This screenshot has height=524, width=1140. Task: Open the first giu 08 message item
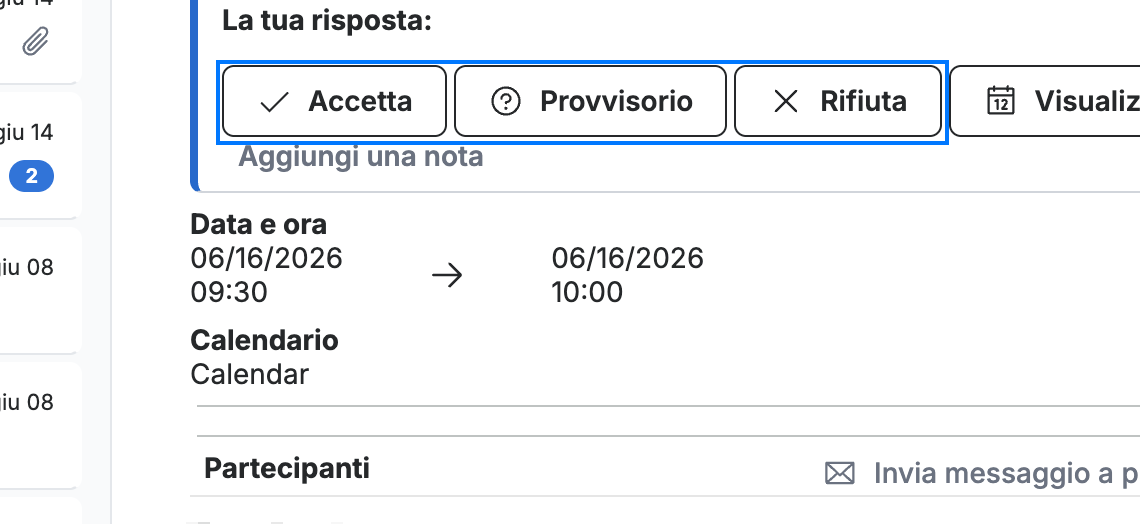[40, 289]
